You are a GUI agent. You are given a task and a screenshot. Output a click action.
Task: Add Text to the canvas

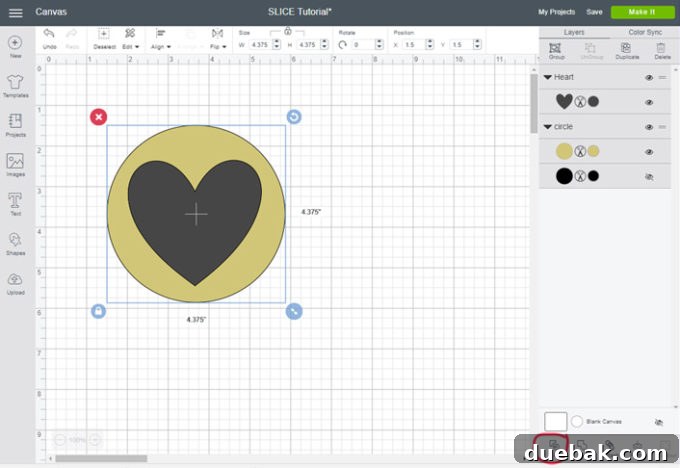(x=15, y=204)
